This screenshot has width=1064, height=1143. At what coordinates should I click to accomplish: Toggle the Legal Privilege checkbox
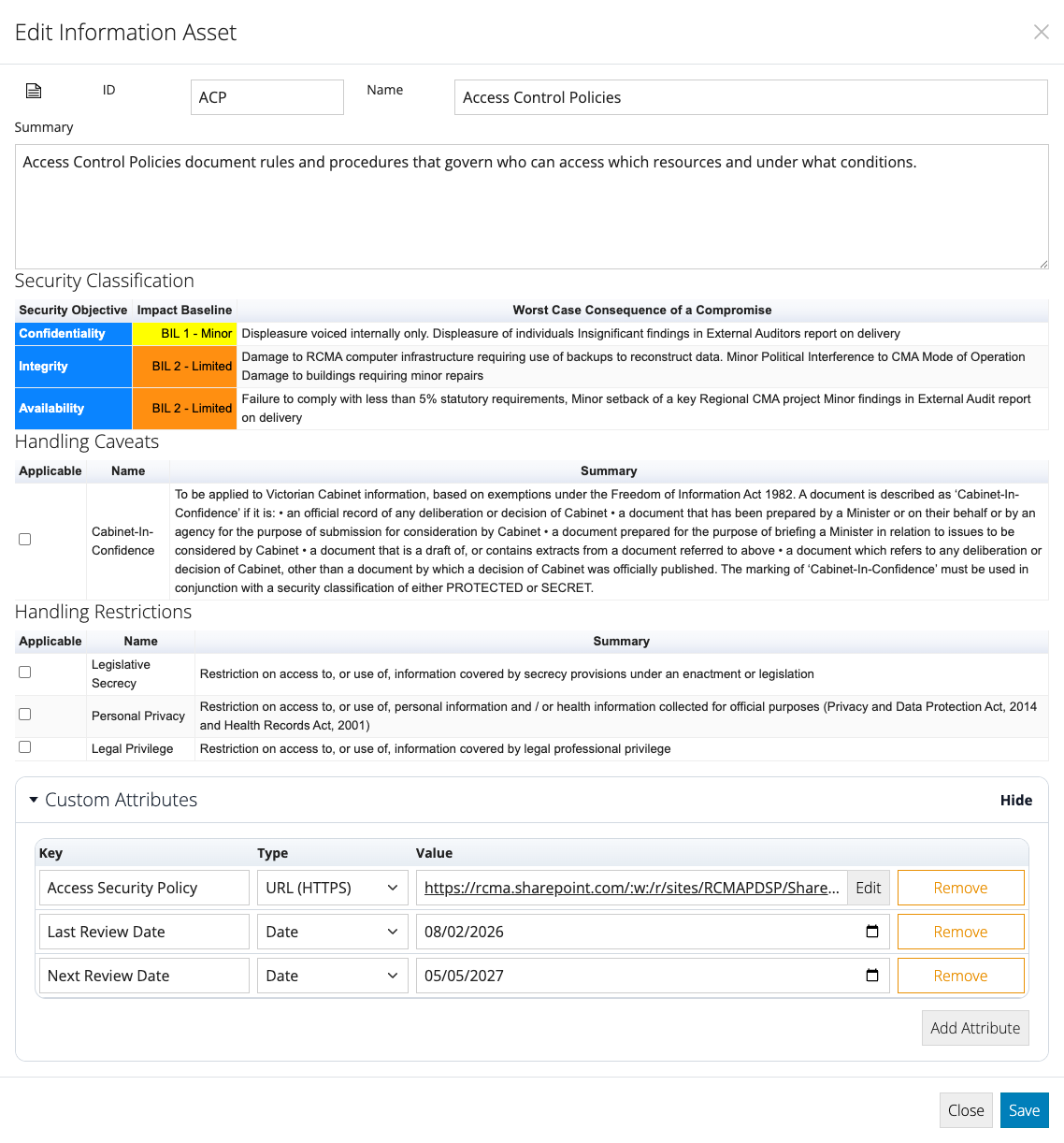click(25, 747)
